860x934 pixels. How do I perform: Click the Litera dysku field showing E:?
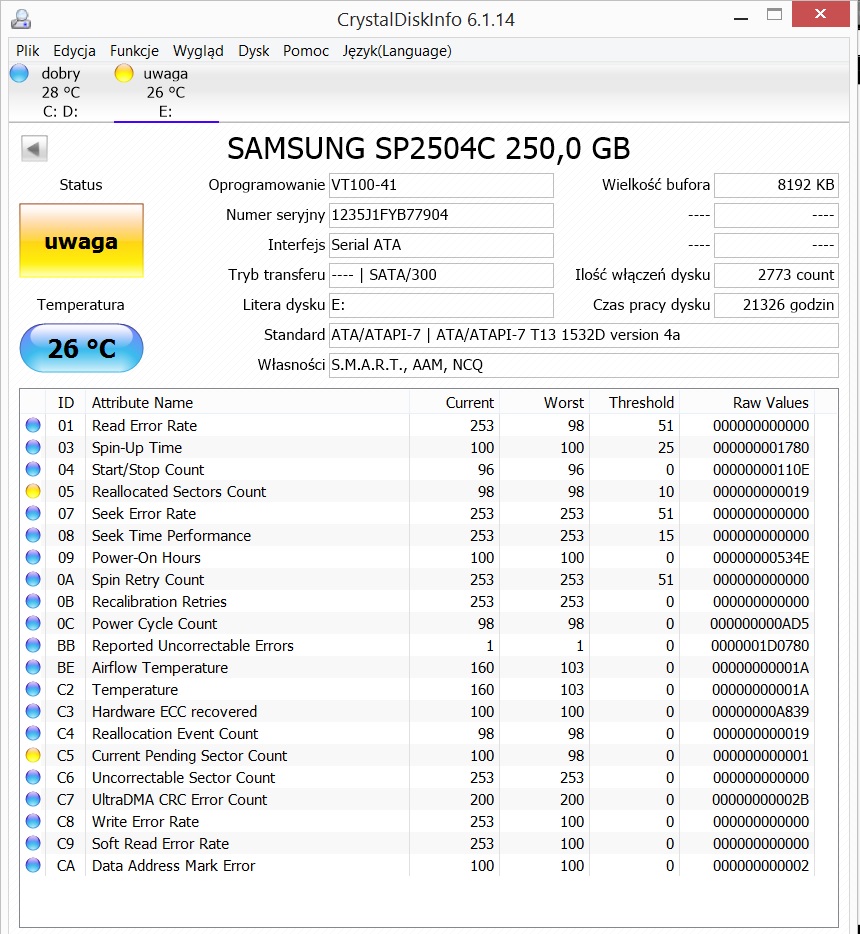(x=441, y=305)
